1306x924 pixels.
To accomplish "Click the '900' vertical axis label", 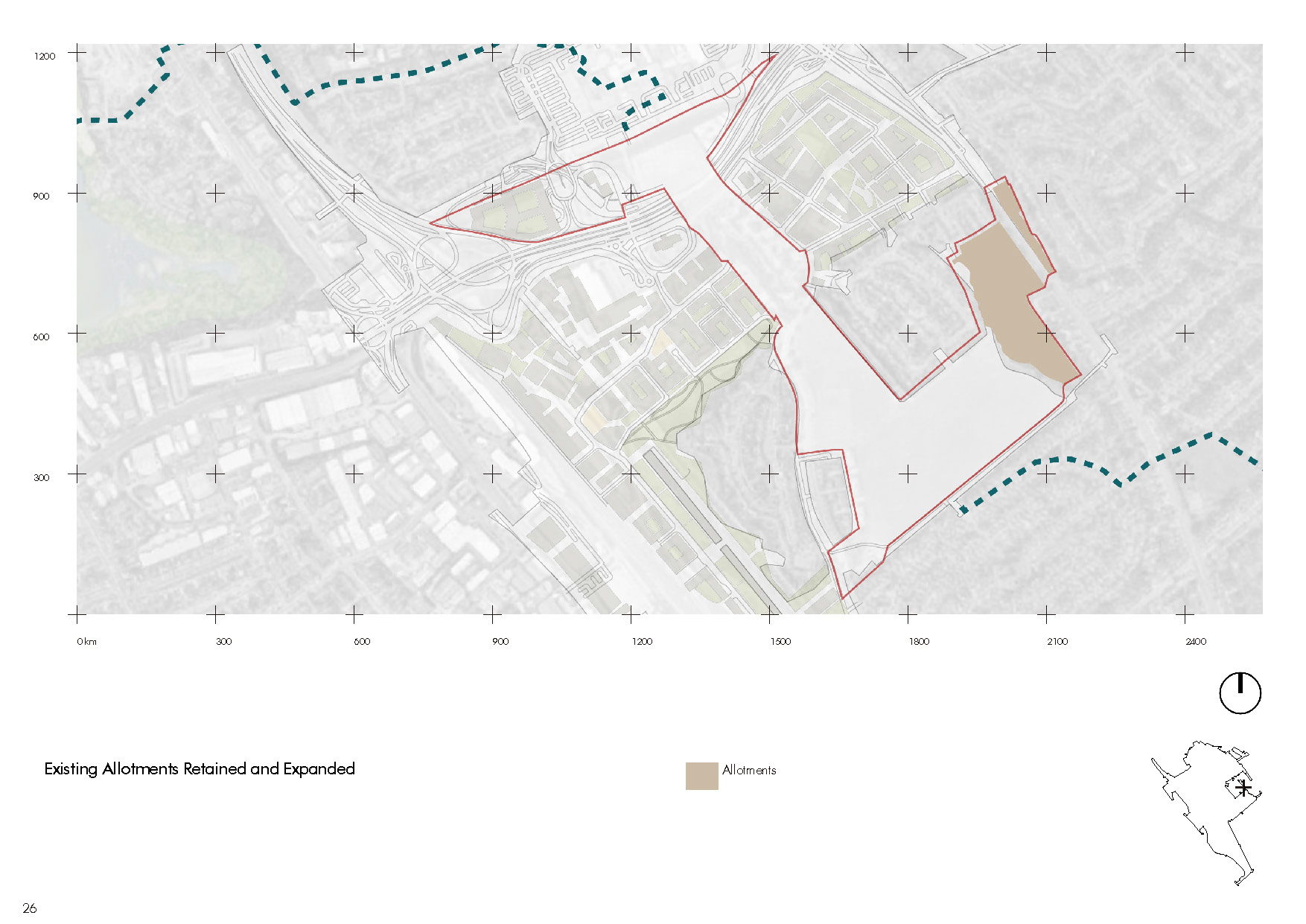I will (41, 196).
